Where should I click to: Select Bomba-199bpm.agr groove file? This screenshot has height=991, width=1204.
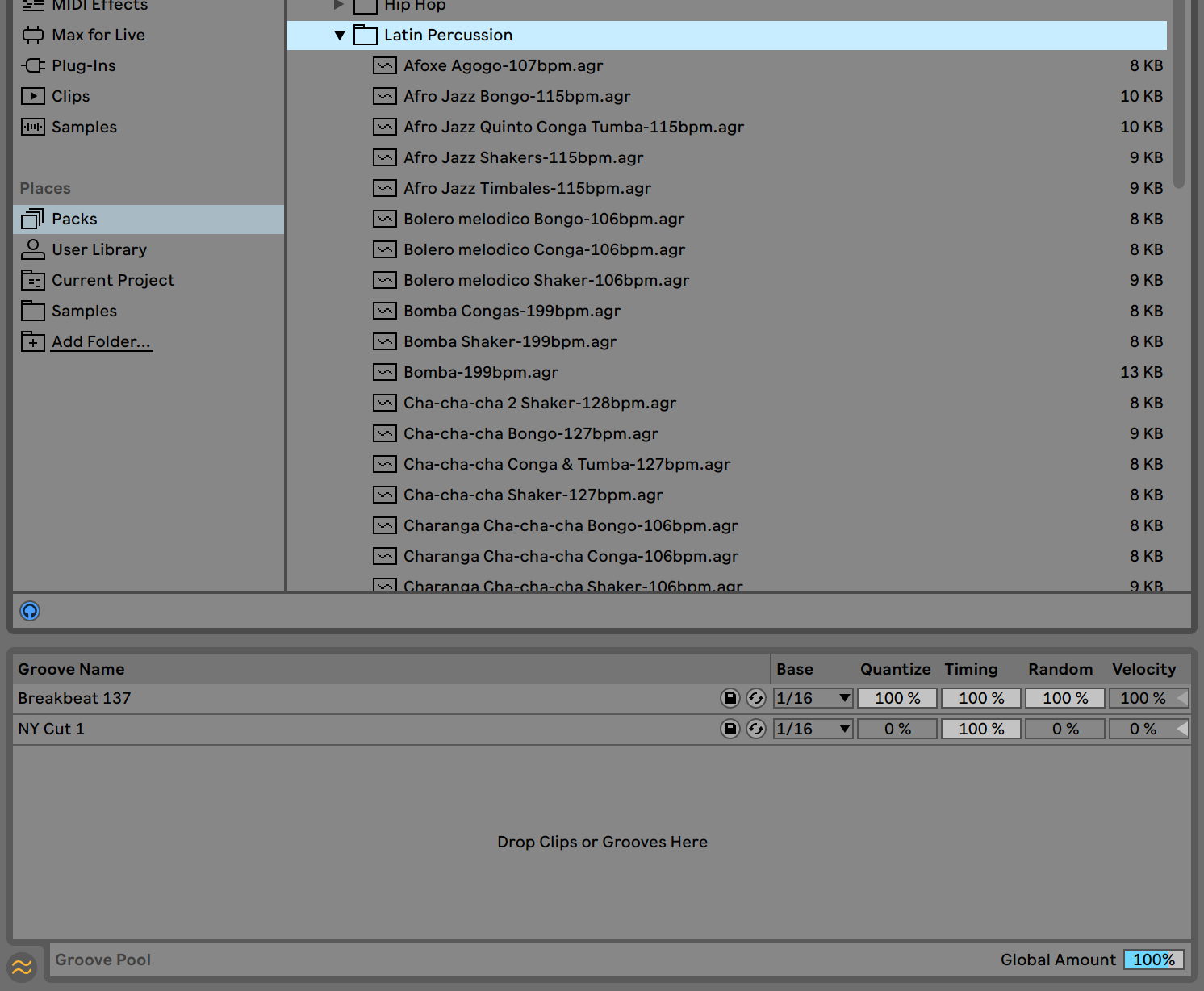(x=480, y=372)
